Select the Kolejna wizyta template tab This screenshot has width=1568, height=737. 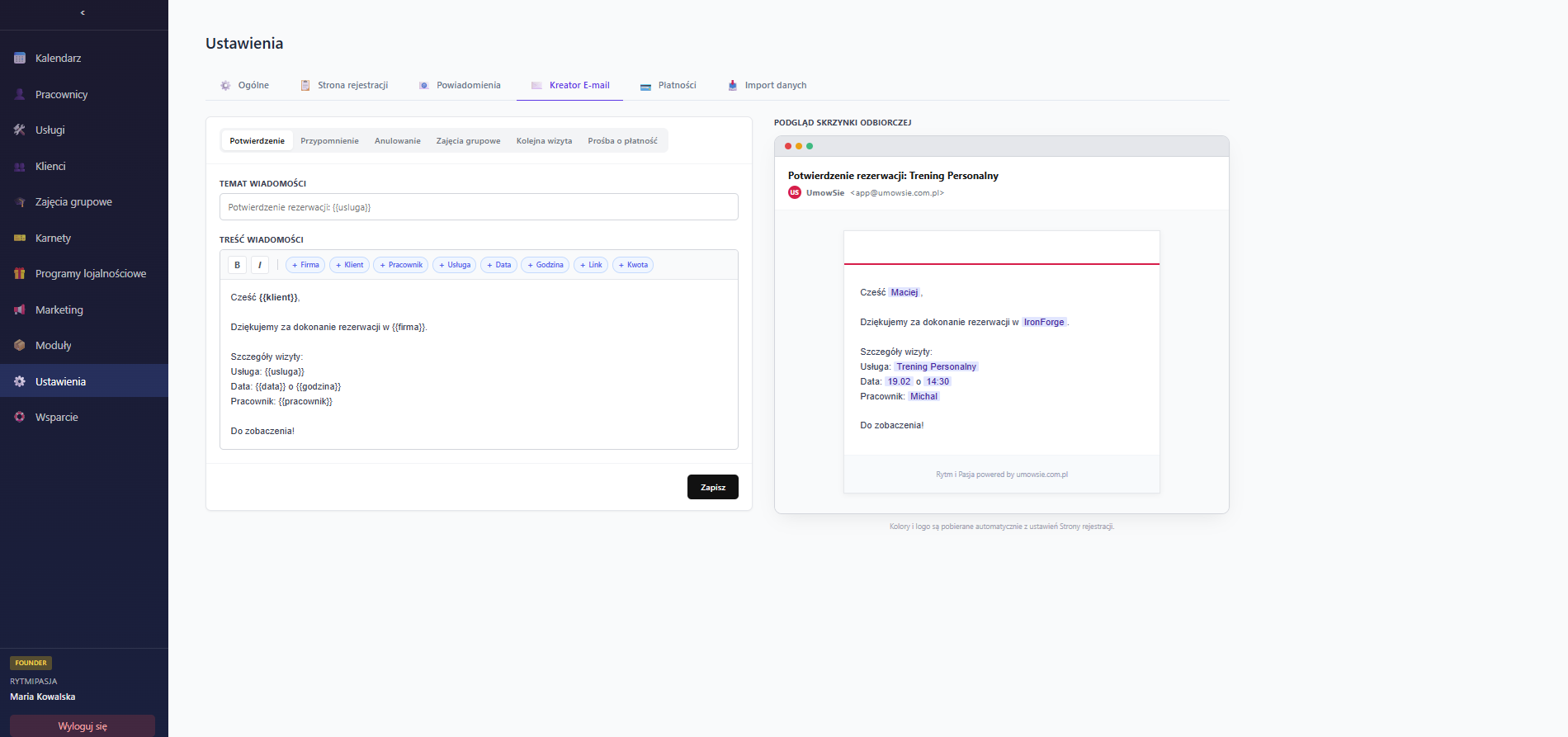coord(544,140)
